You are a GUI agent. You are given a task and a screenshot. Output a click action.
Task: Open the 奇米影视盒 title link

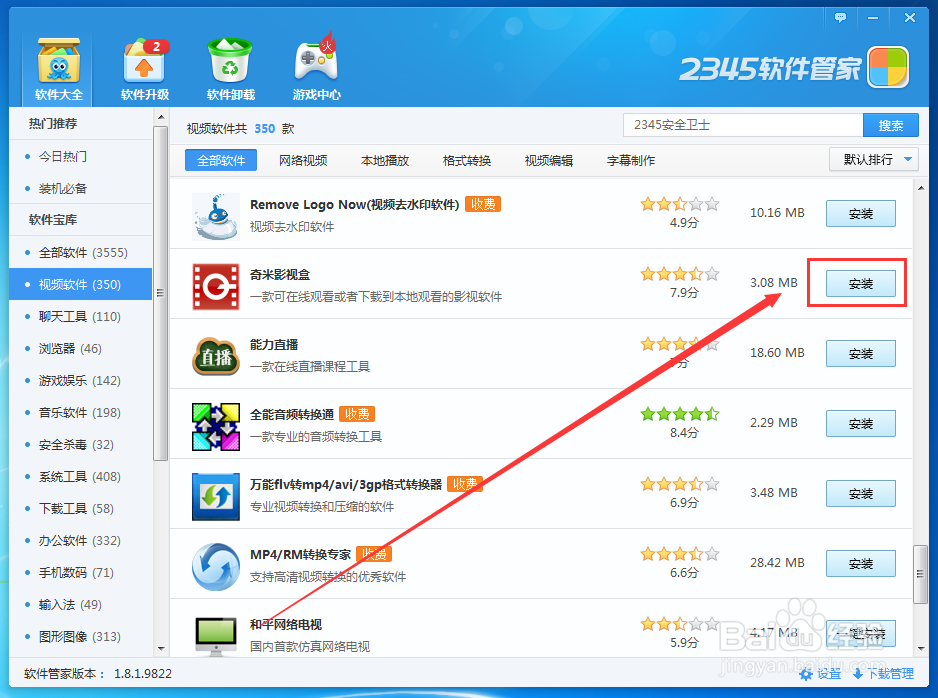pyautogui.click(x=280, y=275)
